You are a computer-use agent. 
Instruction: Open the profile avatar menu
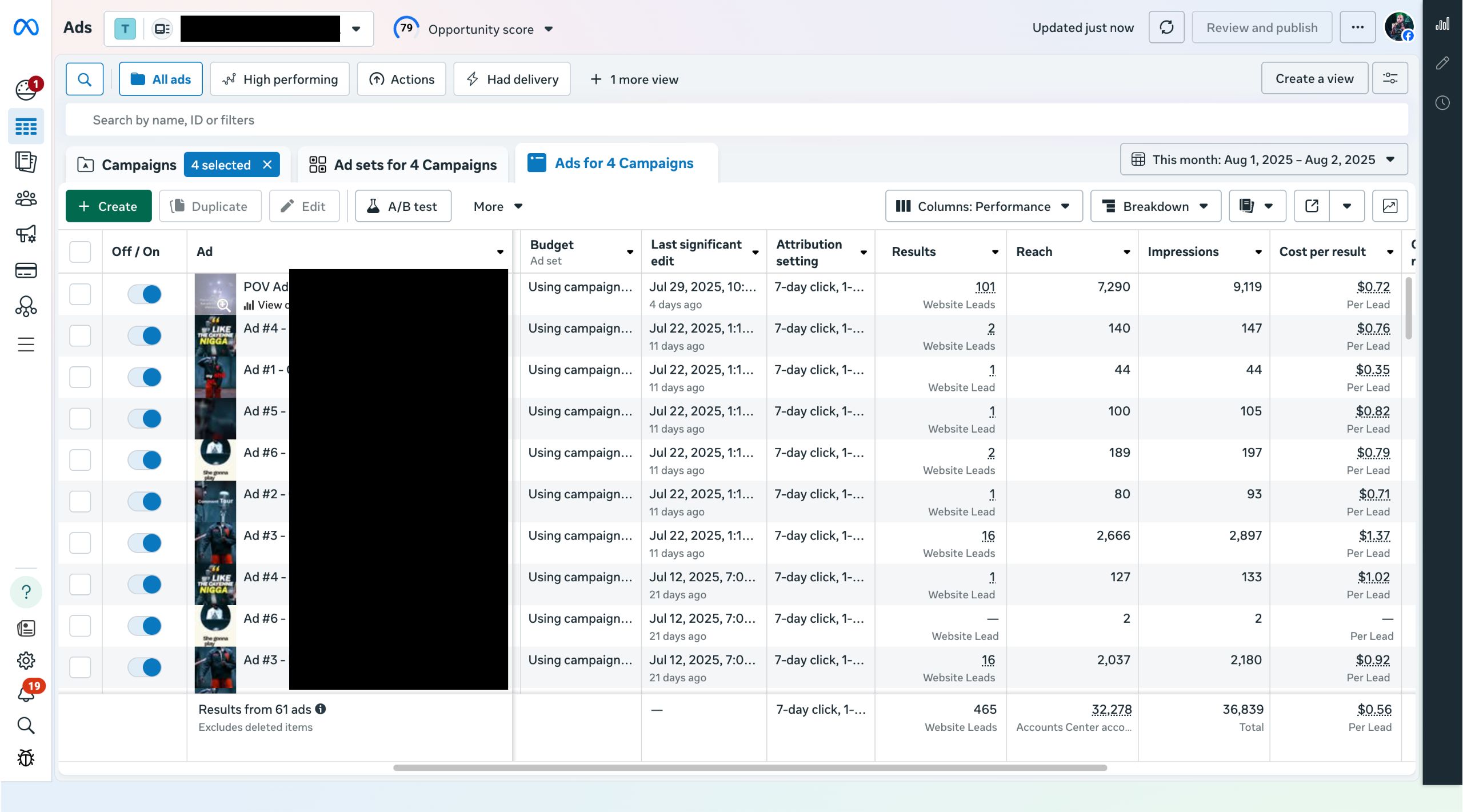tap(1399, 27)
